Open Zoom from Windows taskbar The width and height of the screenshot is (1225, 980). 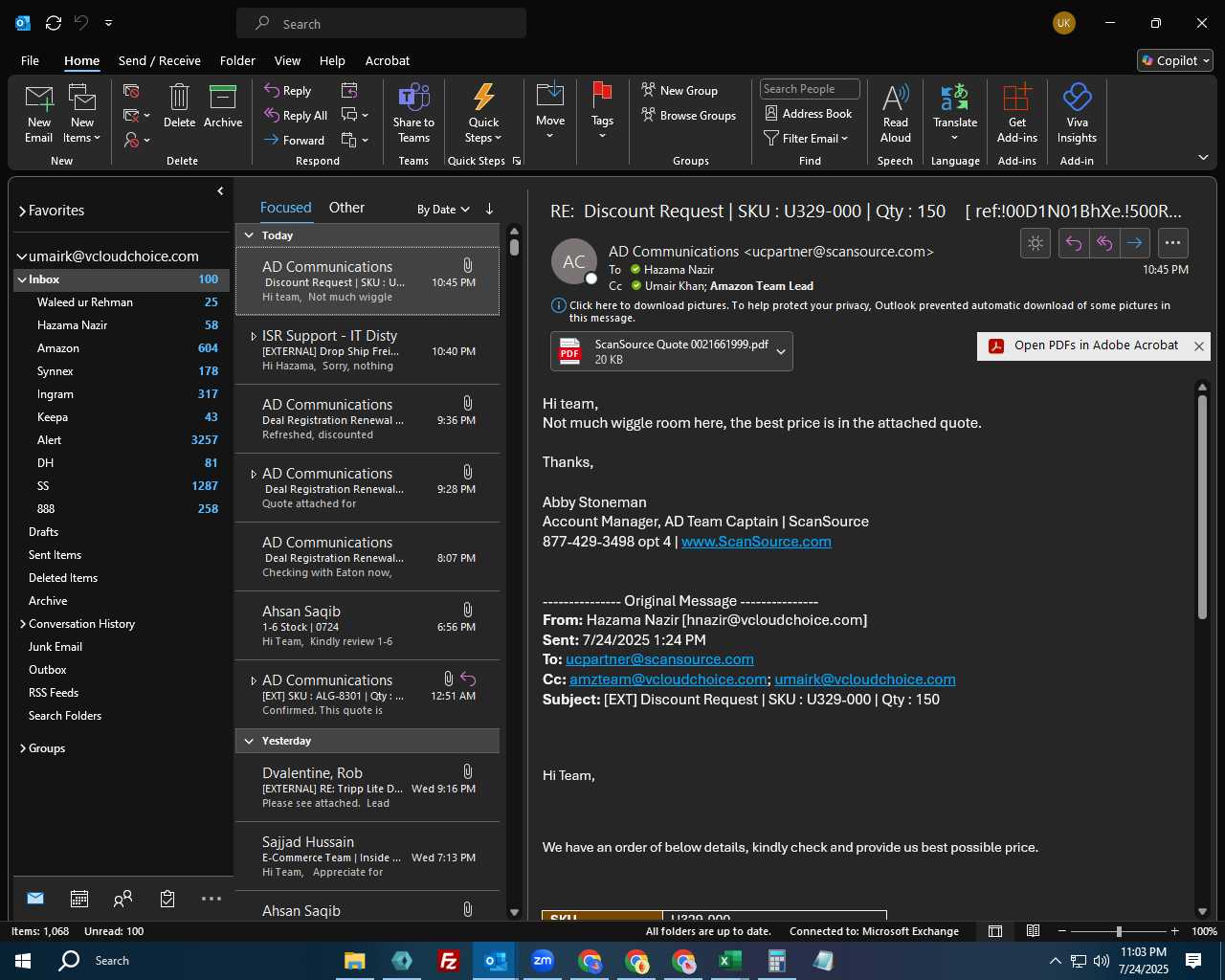pos(543,961)
